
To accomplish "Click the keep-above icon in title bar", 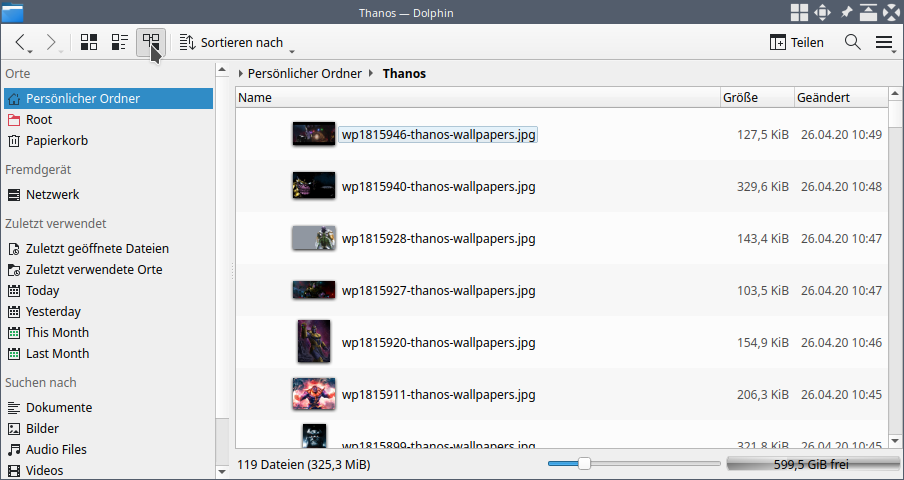I will tap(868, 12).
